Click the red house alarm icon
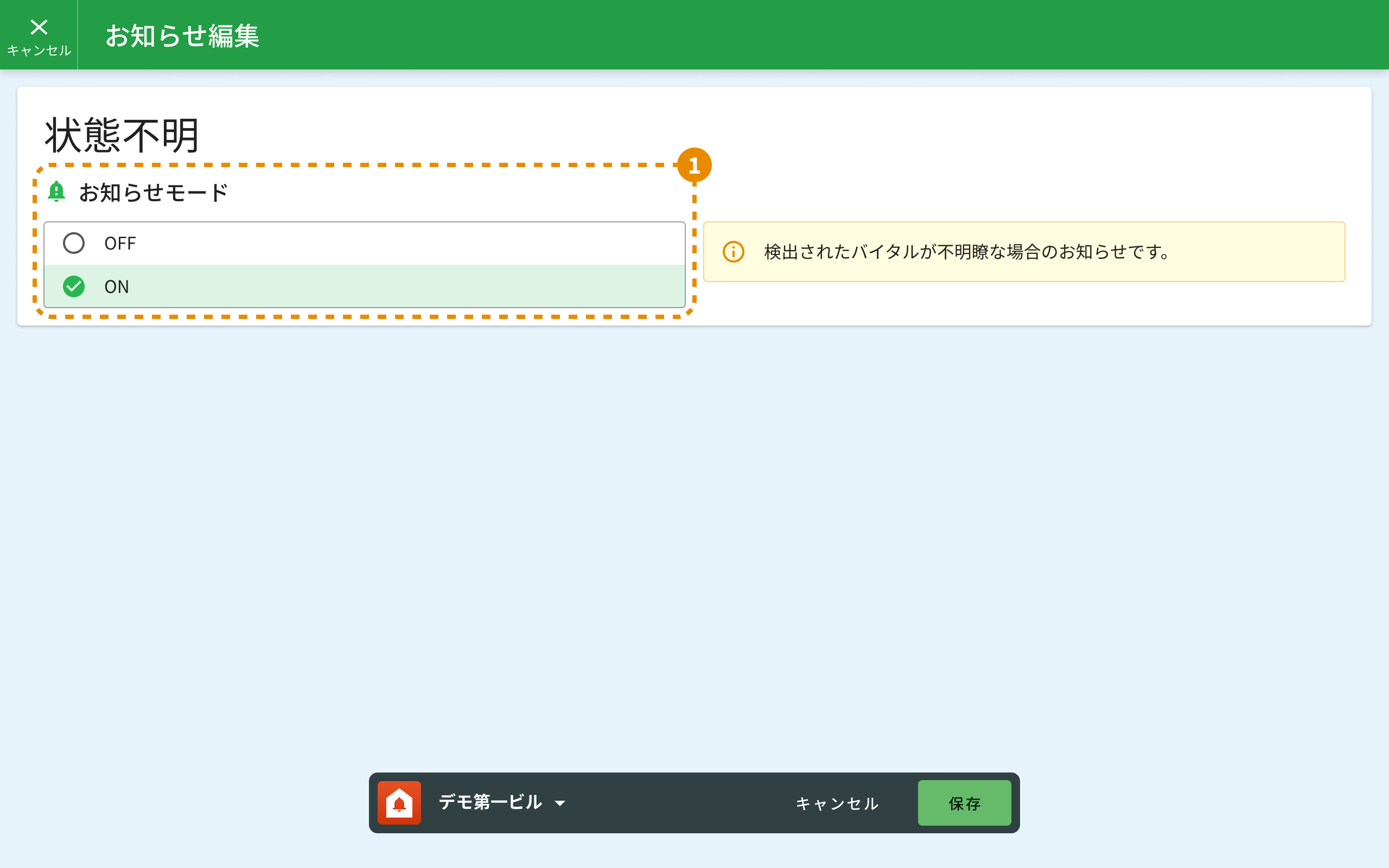Image resolution: width=1389 pixels, height=868 pixels. tap(399, 802)
